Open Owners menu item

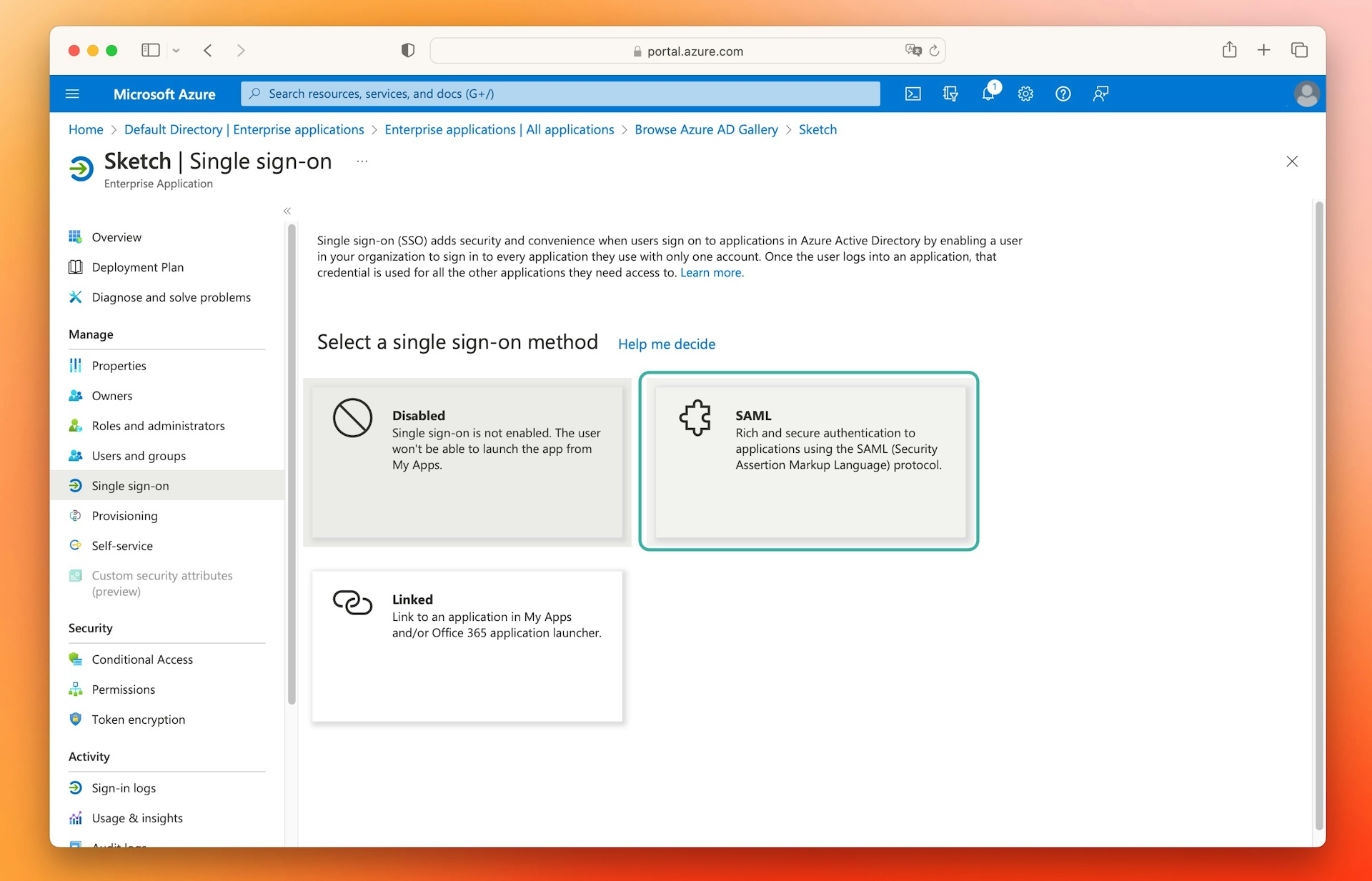pos(167,395)
